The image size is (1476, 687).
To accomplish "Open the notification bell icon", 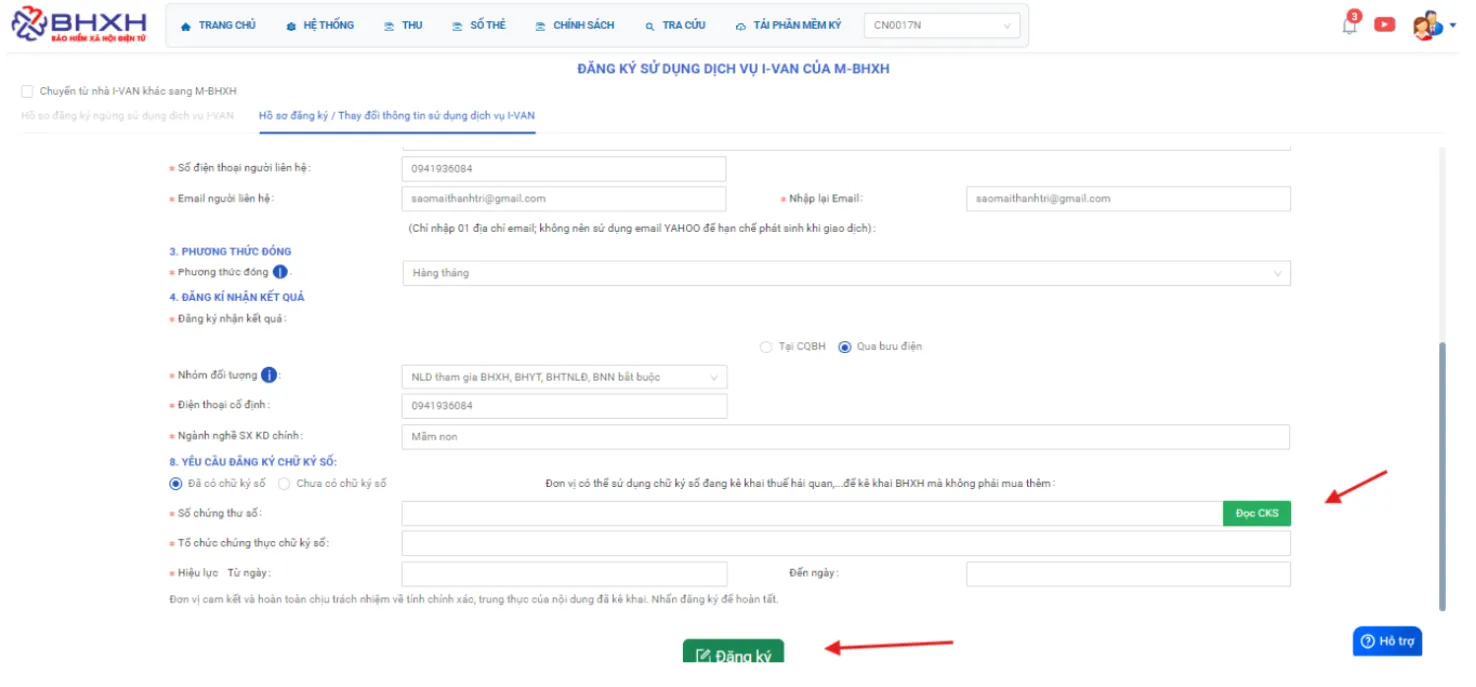I will 1350,26.
